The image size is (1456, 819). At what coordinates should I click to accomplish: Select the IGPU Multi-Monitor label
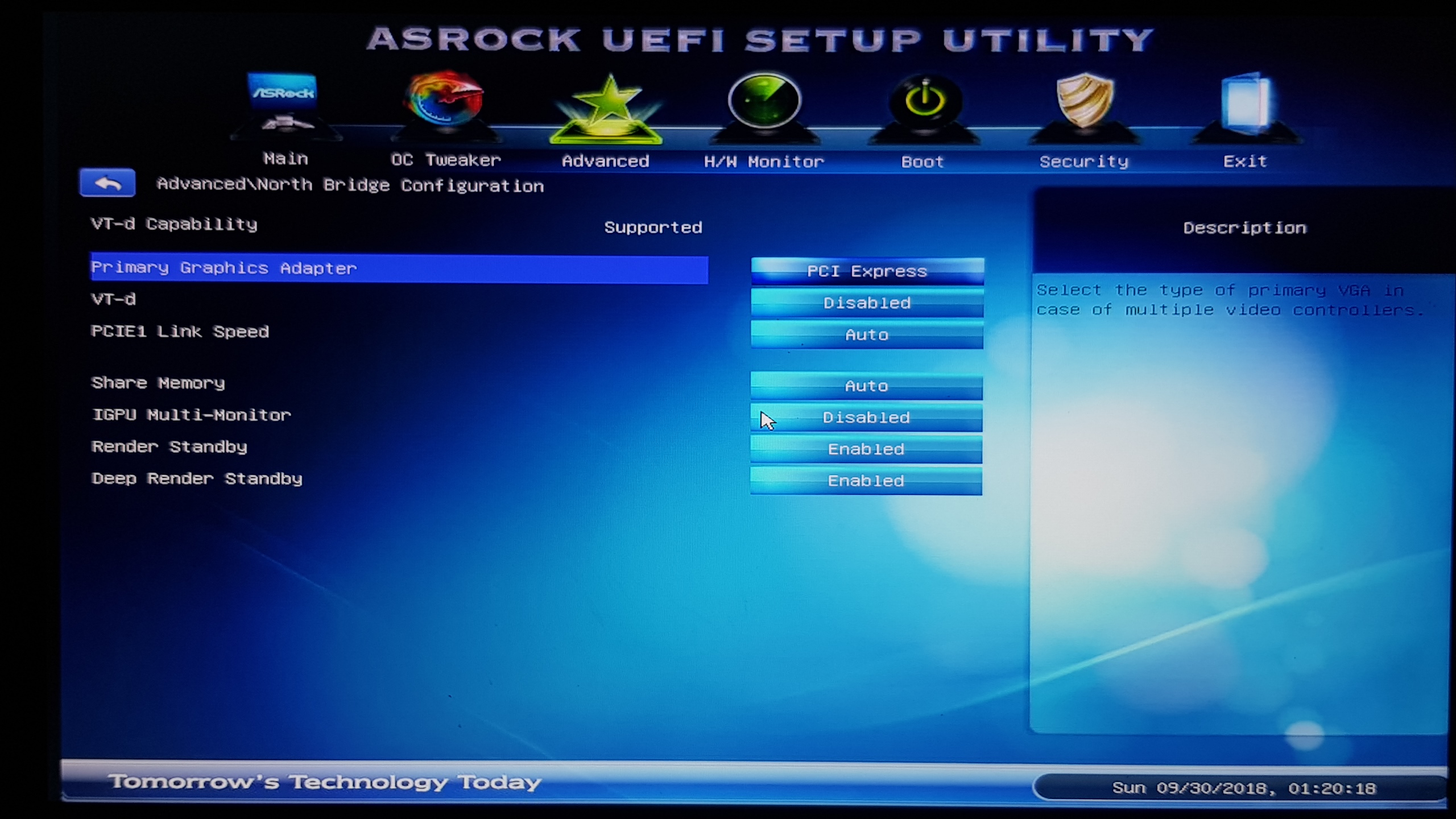click(191, 415)
